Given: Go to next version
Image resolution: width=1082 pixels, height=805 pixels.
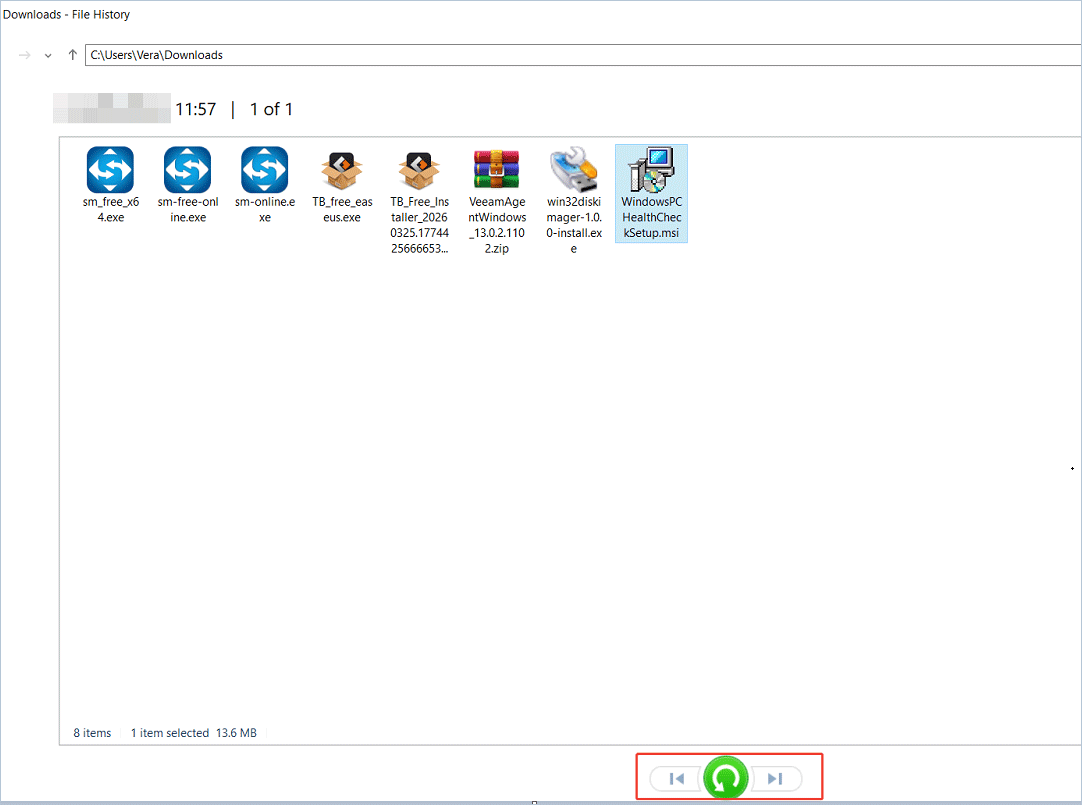Looking at the screenshot, I should tap(776, 779).
